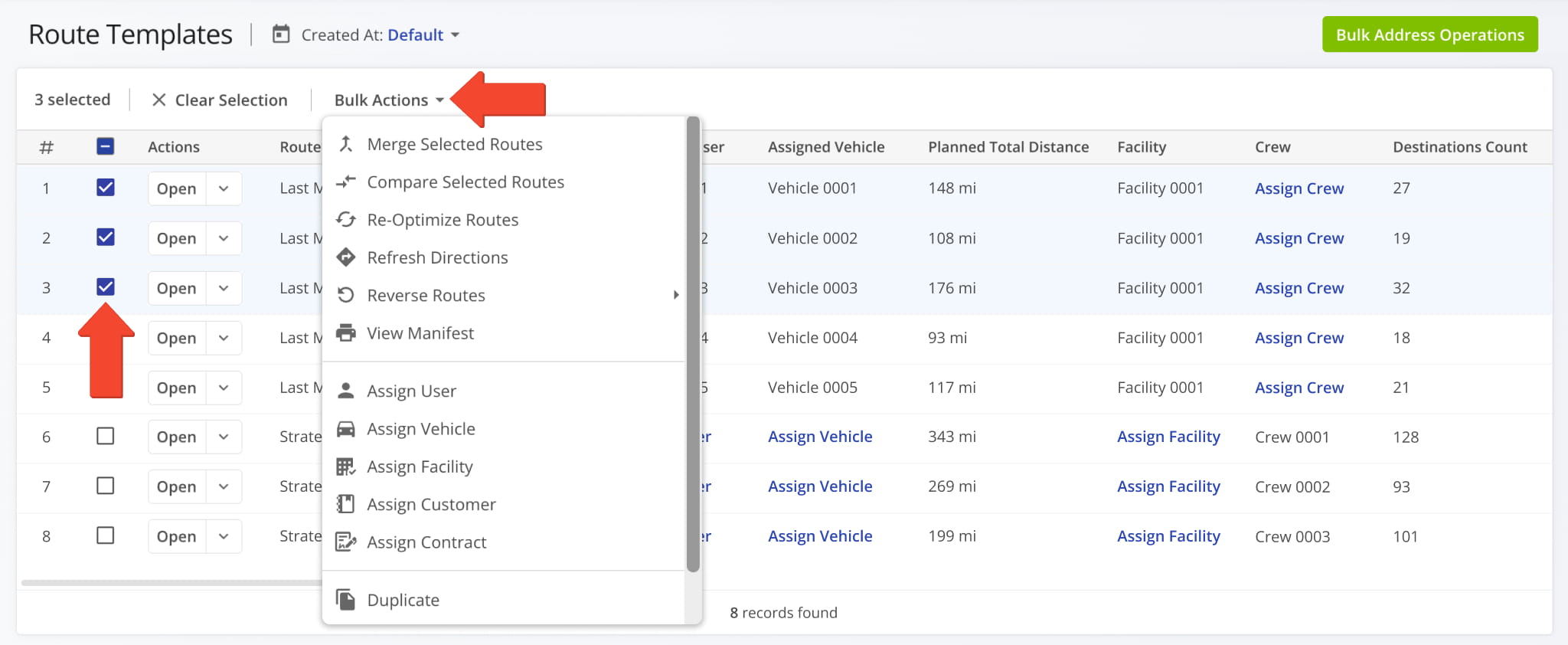Image resolution: width=1568 pixels, height=645 pixels.
Task: Uncheck the checkbox for row 3
Action: [106, 287]
